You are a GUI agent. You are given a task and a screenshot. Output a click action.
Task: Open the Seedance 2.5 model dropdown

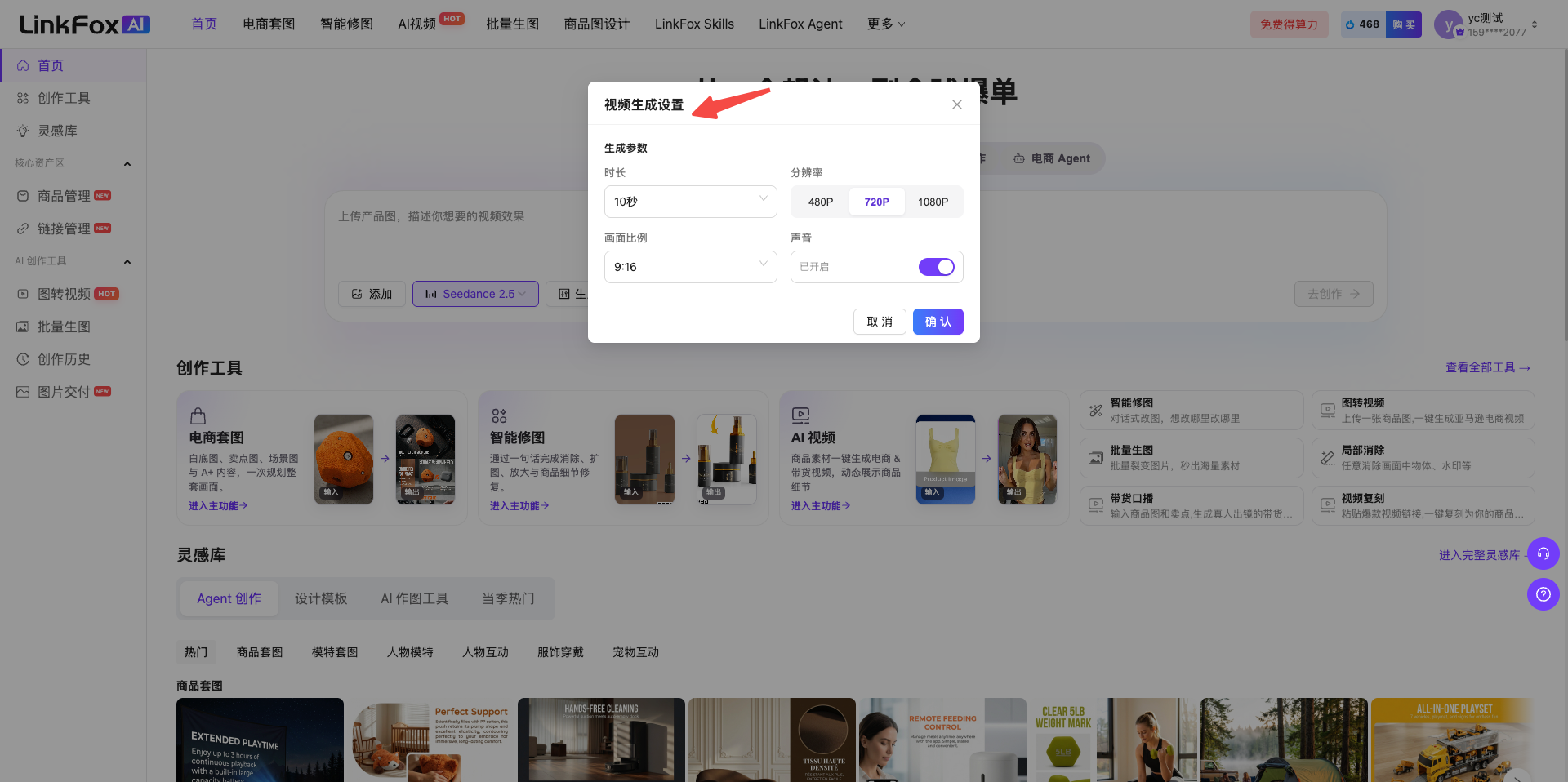coord(475,294)
